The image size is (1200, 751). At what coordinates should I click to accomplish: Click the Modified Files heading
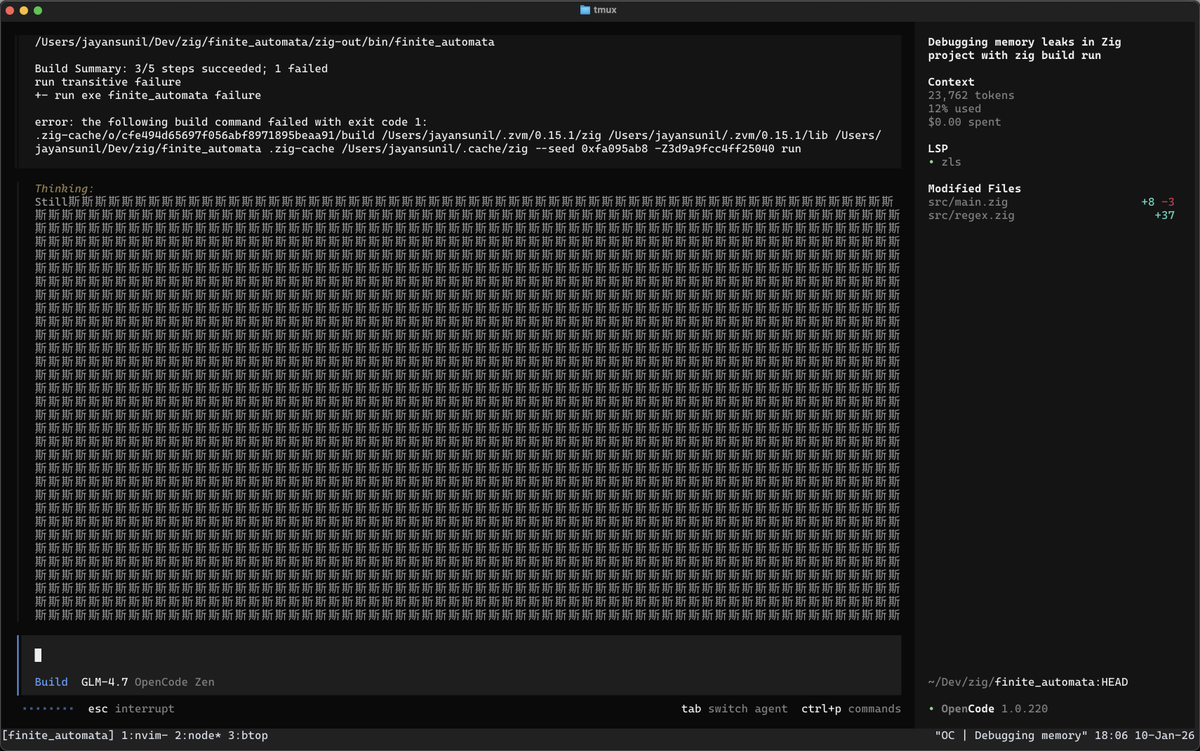coord(974,188)
